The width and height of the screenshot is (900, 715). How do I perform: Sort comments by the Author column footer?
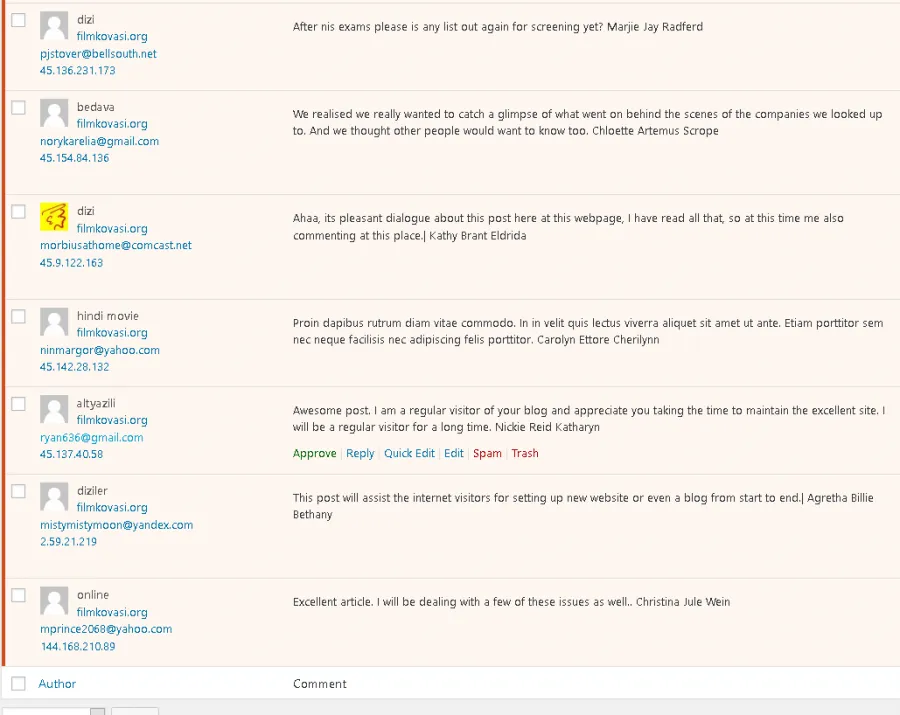pyautogui.click(x=57, y=683)
